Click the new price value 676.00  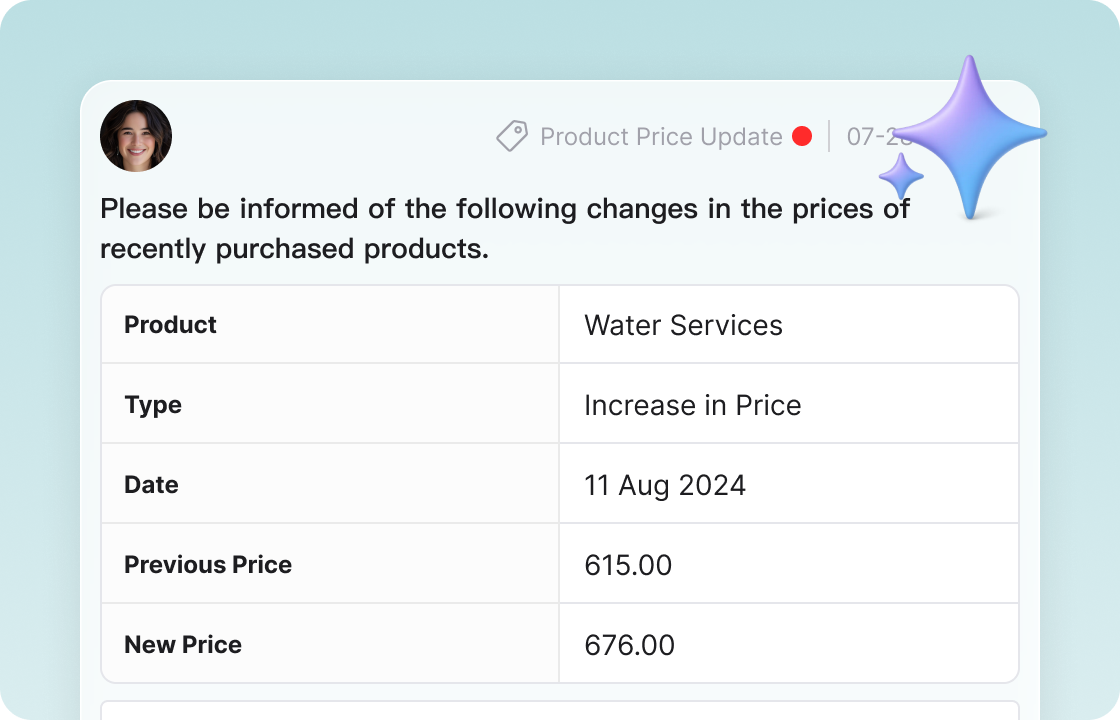(630, 644)
